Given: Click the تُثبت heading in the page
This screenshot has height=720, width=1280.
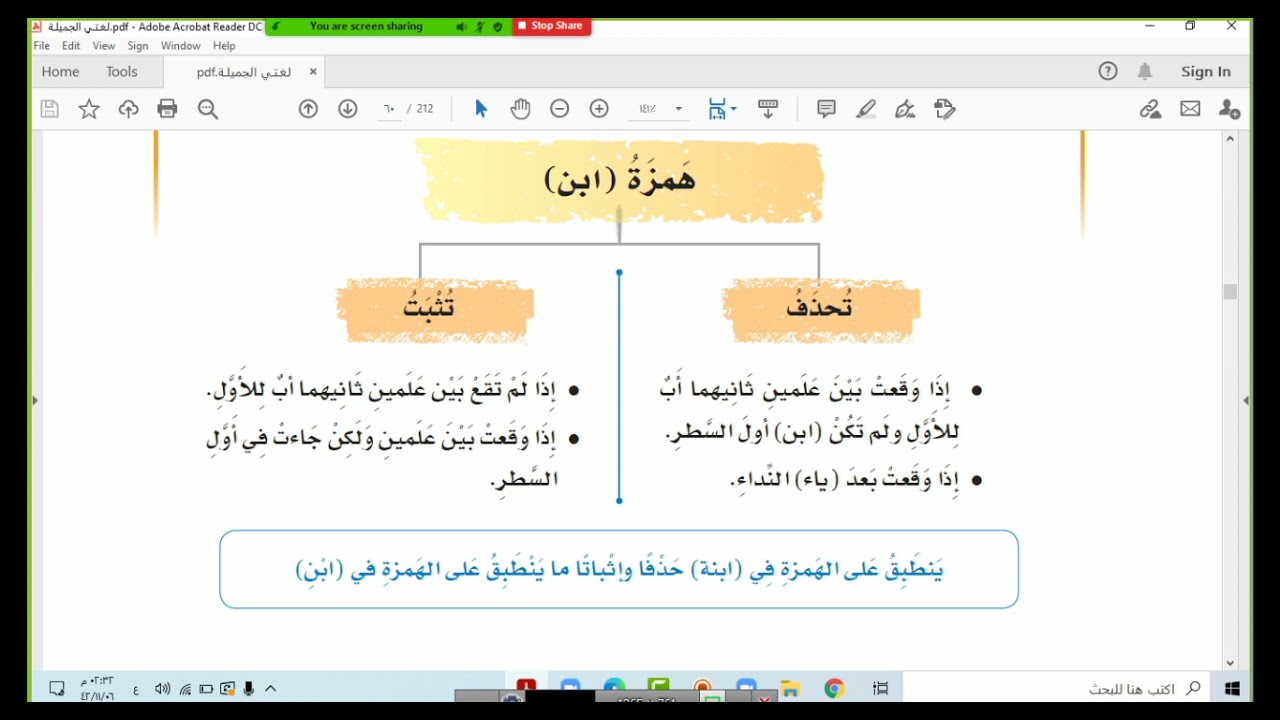Looking at the screenshot, I should tap(429, 305).
